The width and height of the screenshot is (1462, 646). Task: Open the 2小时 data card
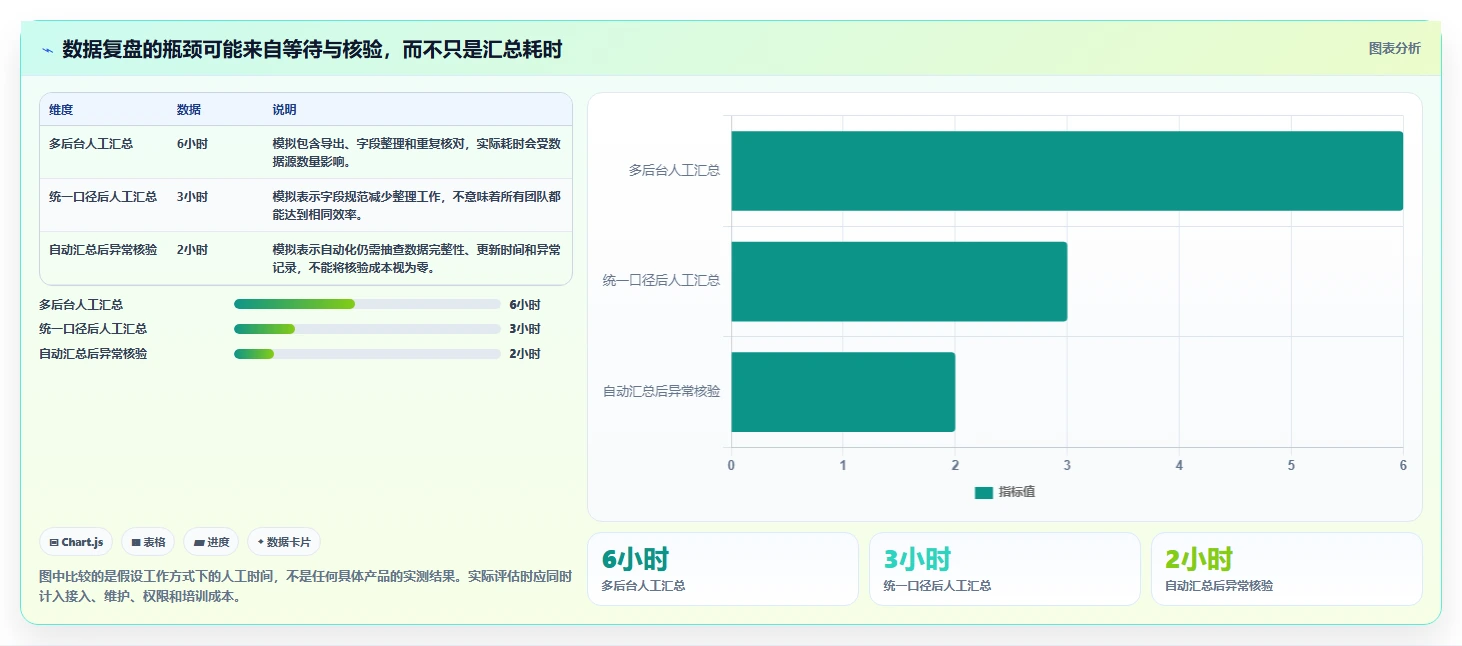point(1286,569)
